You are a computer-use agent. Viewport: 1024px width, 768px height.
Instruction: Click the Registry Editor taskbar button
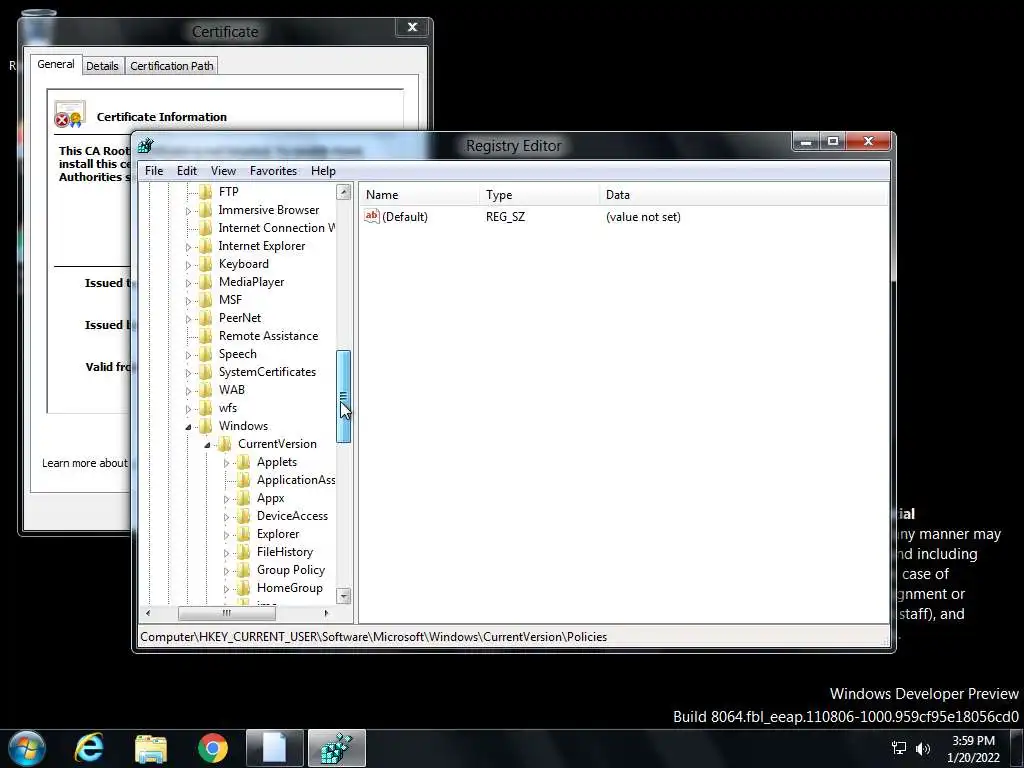pos(337,748)
